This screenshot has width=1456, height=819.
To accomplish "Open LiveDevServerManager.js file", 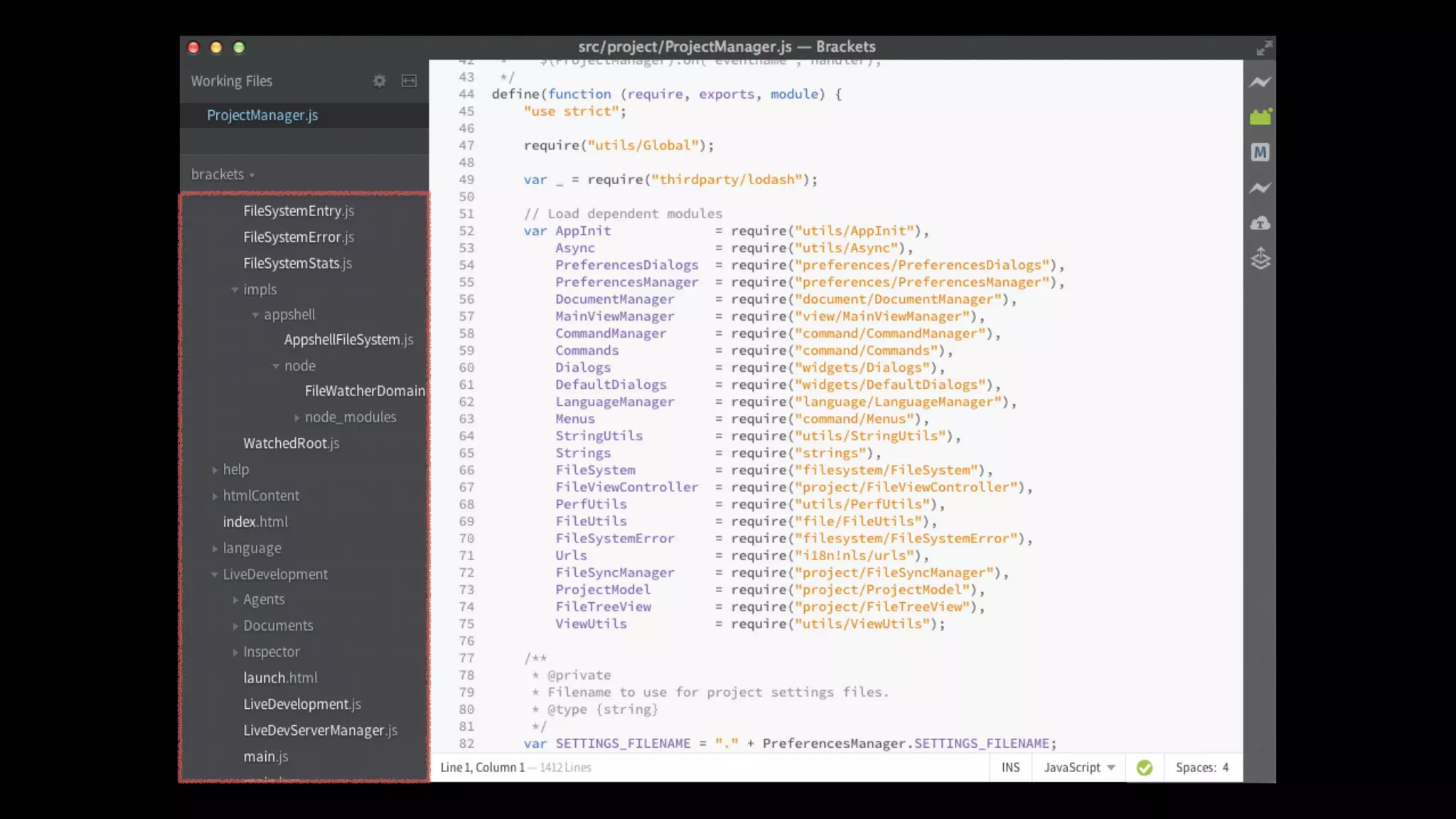I will tap(320, 731).
